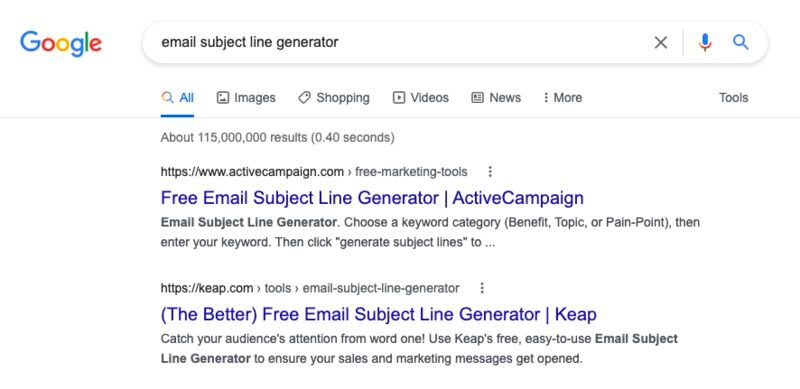Image resolution: width=800 pixels, height=389 pixels.
Task: Click the blue magnifying glass search button
Action: point(741,42)
